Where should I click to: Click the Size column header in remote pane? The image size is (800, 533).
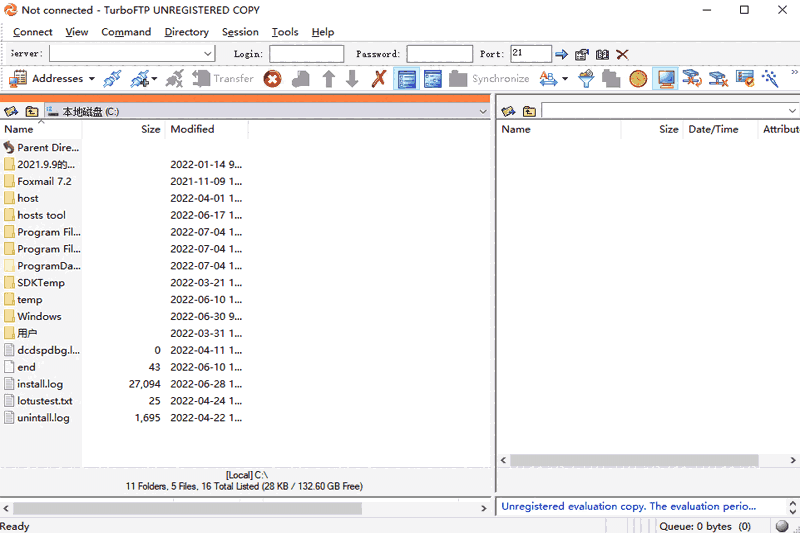[x=668, y=129]
